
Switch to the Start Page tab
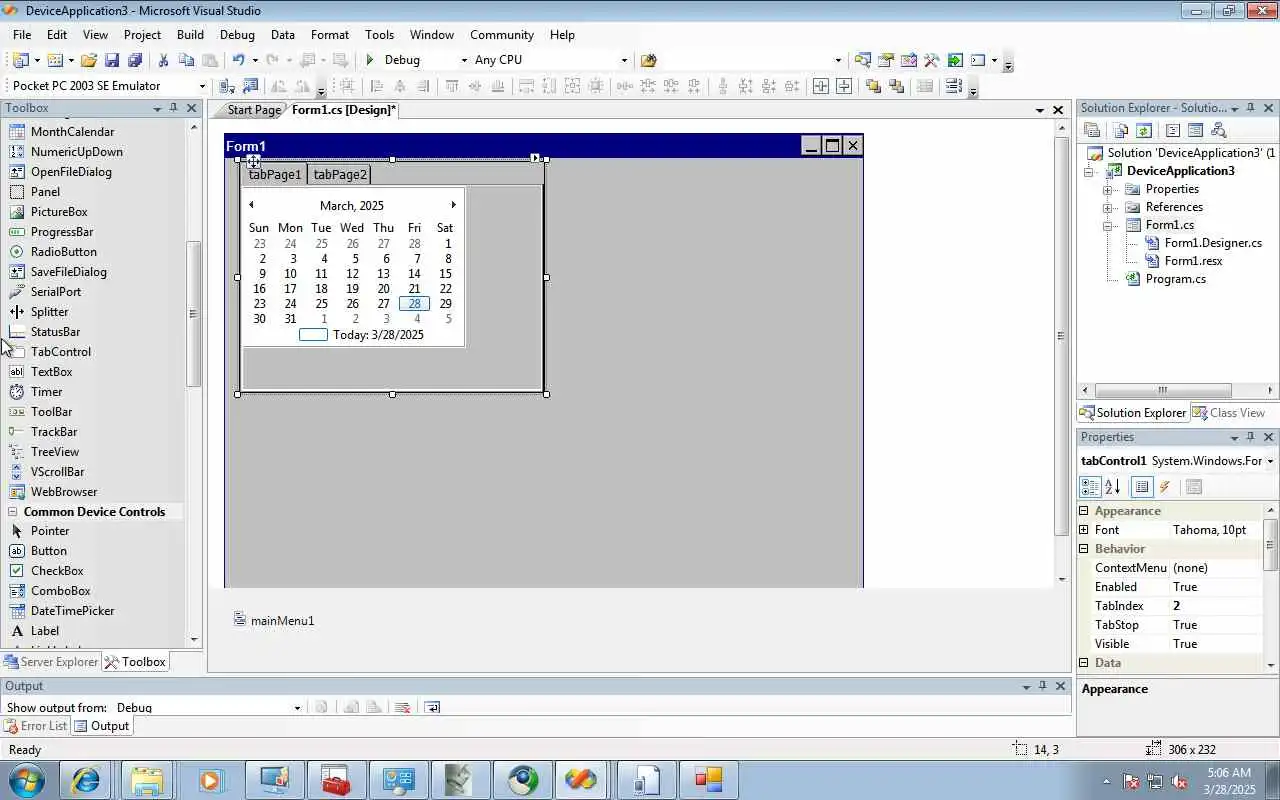click(254, 110)
